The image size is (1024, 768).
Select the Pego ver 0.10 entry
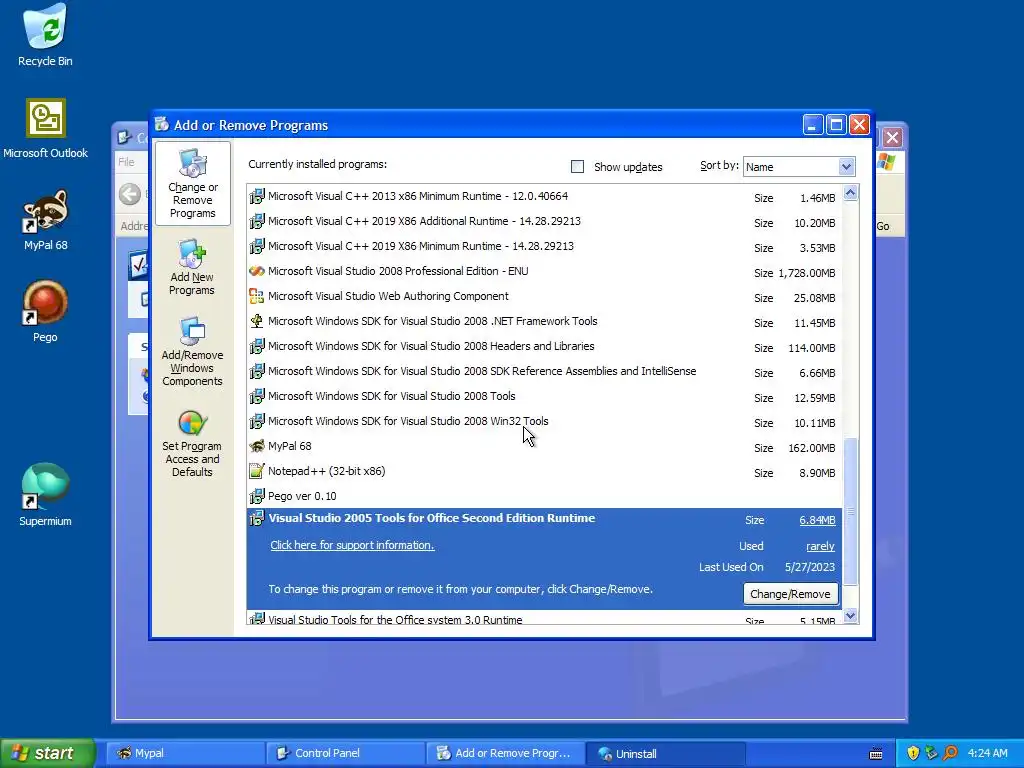click(x=543, y=496)
